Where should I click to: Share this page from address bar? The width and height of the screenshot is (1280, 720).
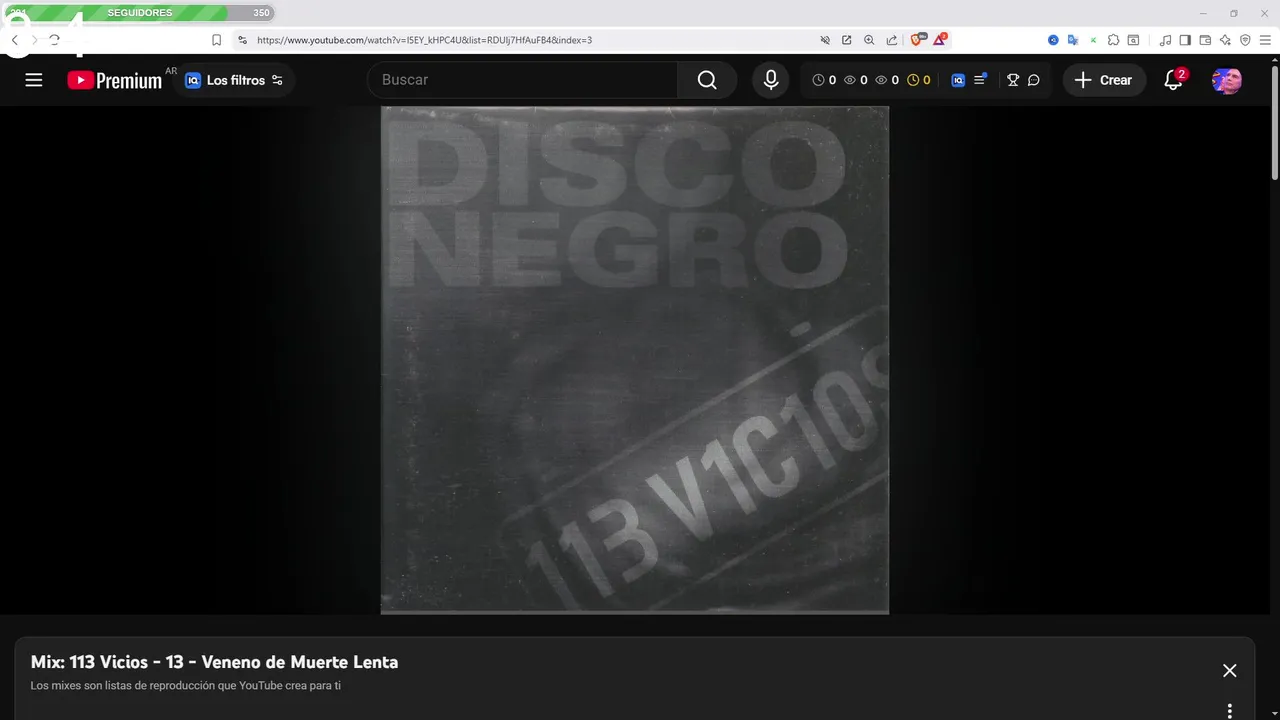pyautogui.click(x=891, y=40)
